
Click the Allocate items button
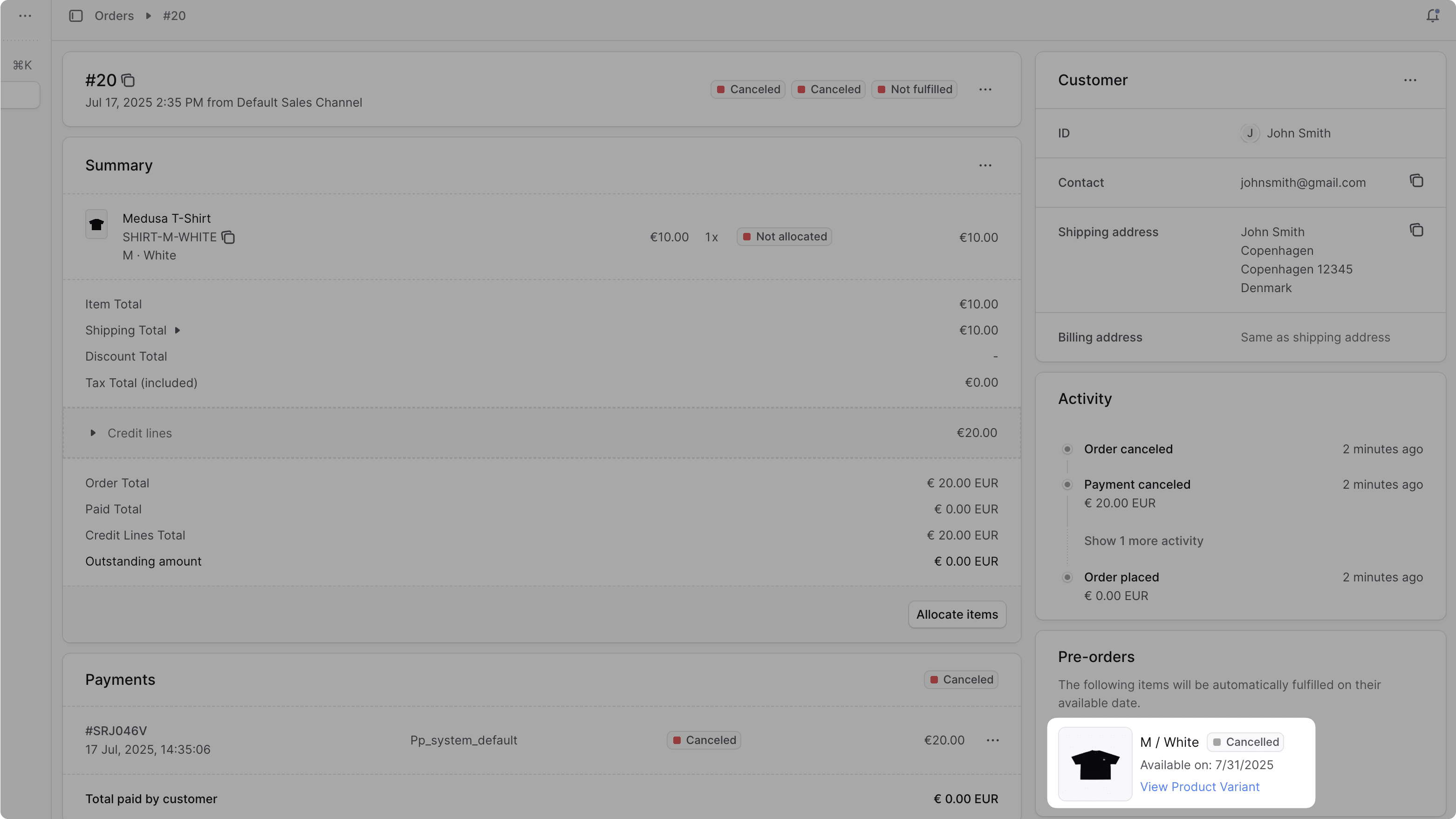point(957,614)
